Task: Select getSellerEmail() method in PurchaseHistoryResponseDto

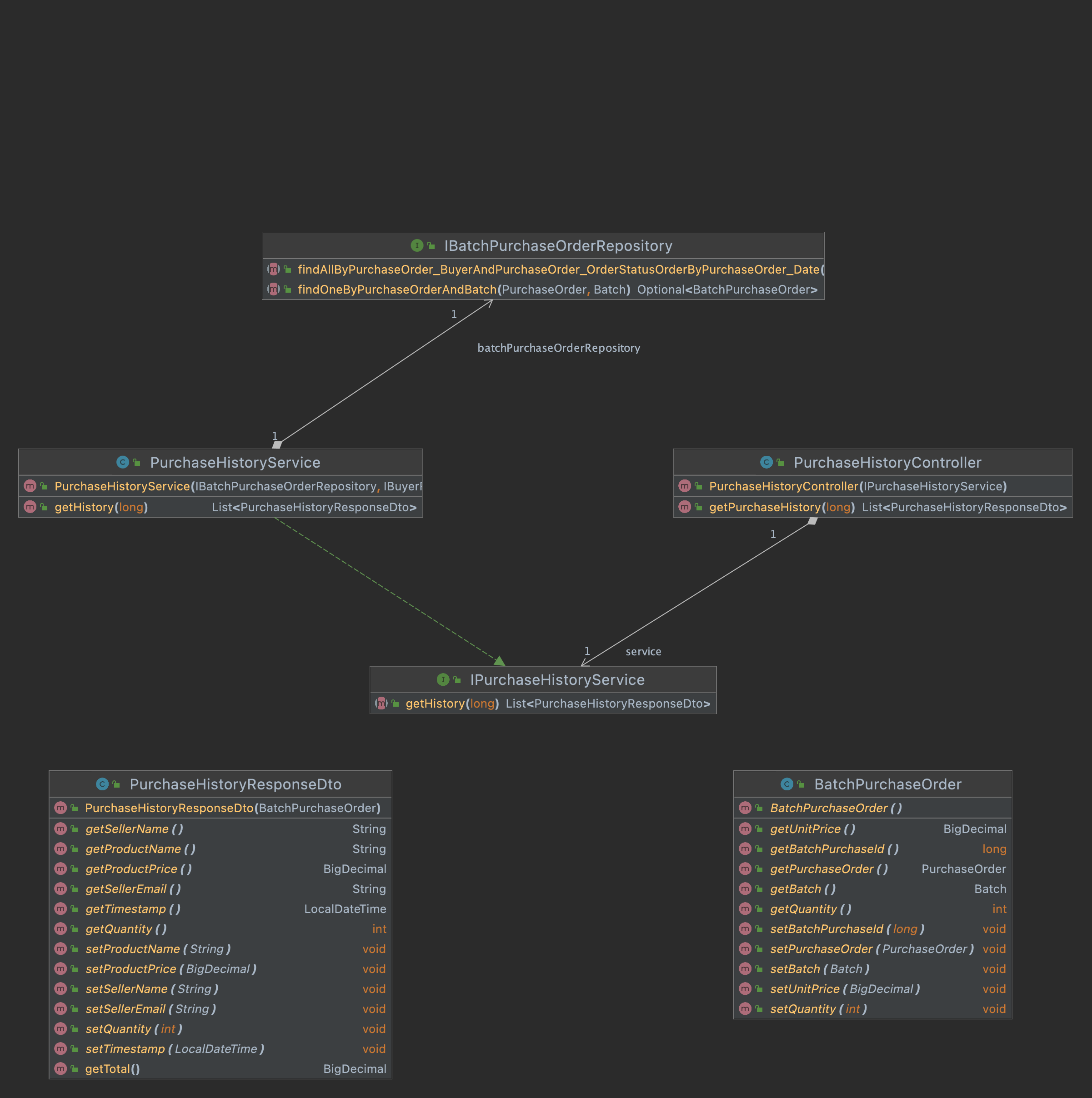Action: coord(133,889)
